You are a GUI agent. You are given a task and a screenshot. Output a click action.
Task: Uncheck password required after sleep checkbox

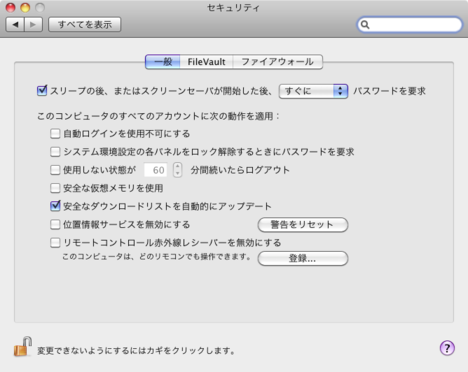coord(42,91)
